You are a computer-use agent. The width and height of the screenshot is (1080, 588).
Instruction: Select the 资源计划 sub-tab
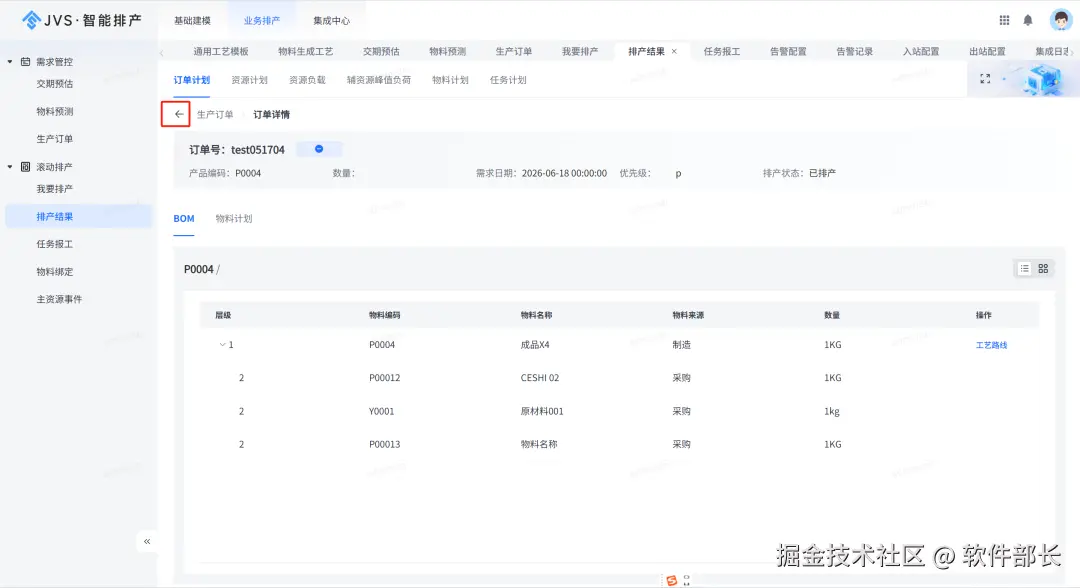[x=249, y=80]
